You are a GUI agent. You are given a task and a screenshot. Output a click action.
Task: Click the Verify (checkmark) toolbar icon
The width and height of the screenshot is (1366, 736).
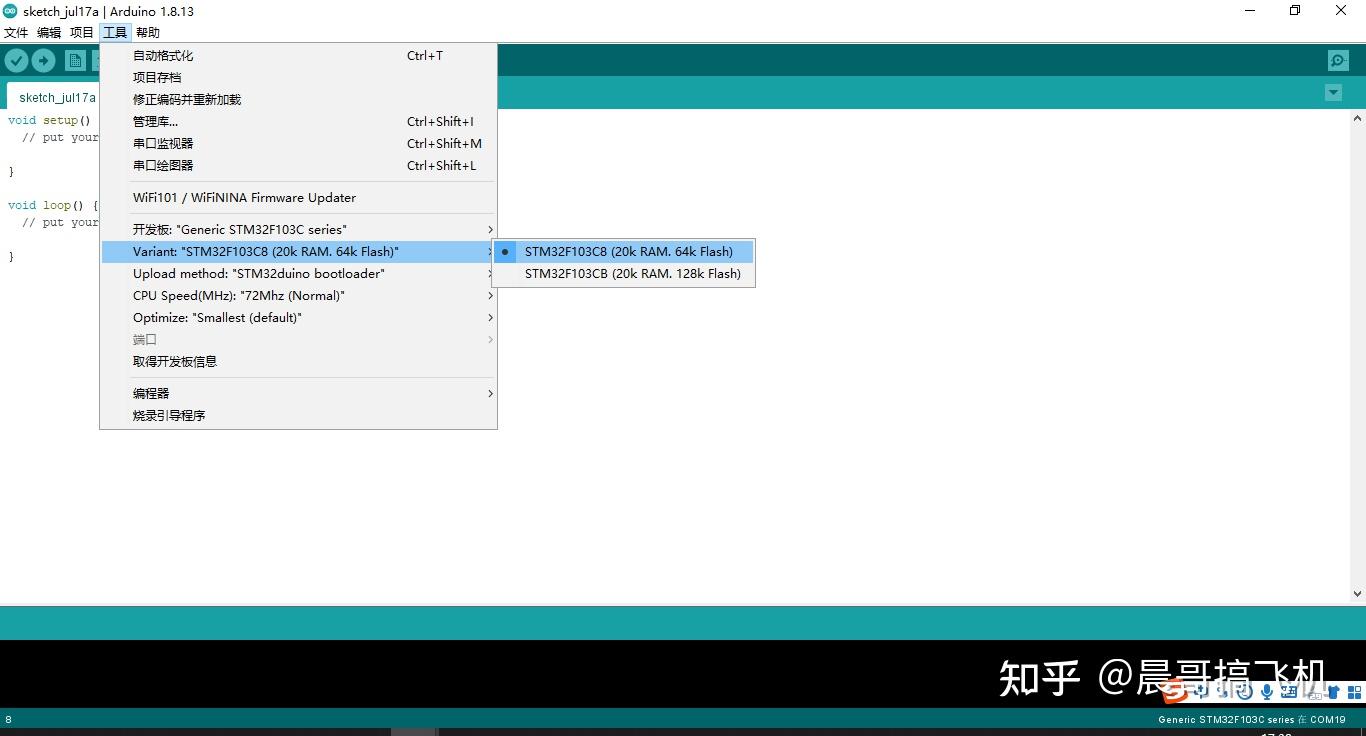point(16,60)
